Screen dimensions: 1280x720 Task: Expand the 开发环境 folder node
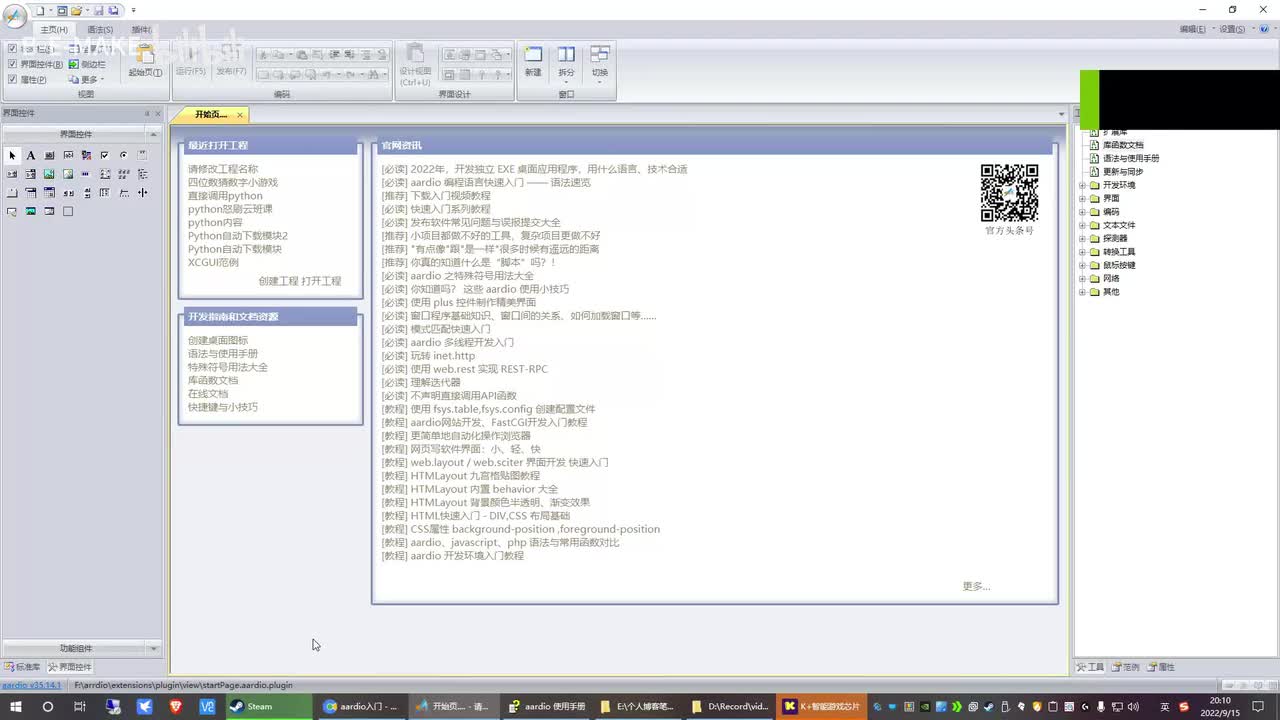tap(1082, 185)
